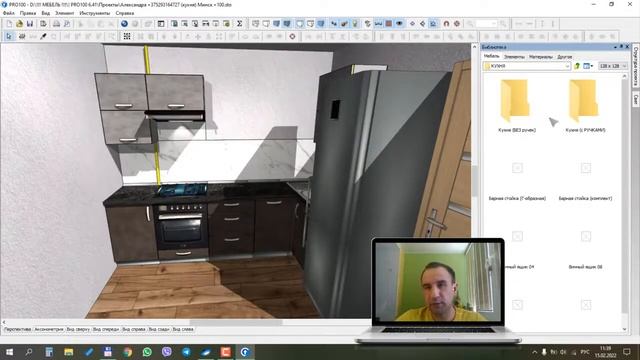The width and height of the screenshot is (640, 360).
Task: Switch to Вид справа view tab
Action: (x=134, y=329)
